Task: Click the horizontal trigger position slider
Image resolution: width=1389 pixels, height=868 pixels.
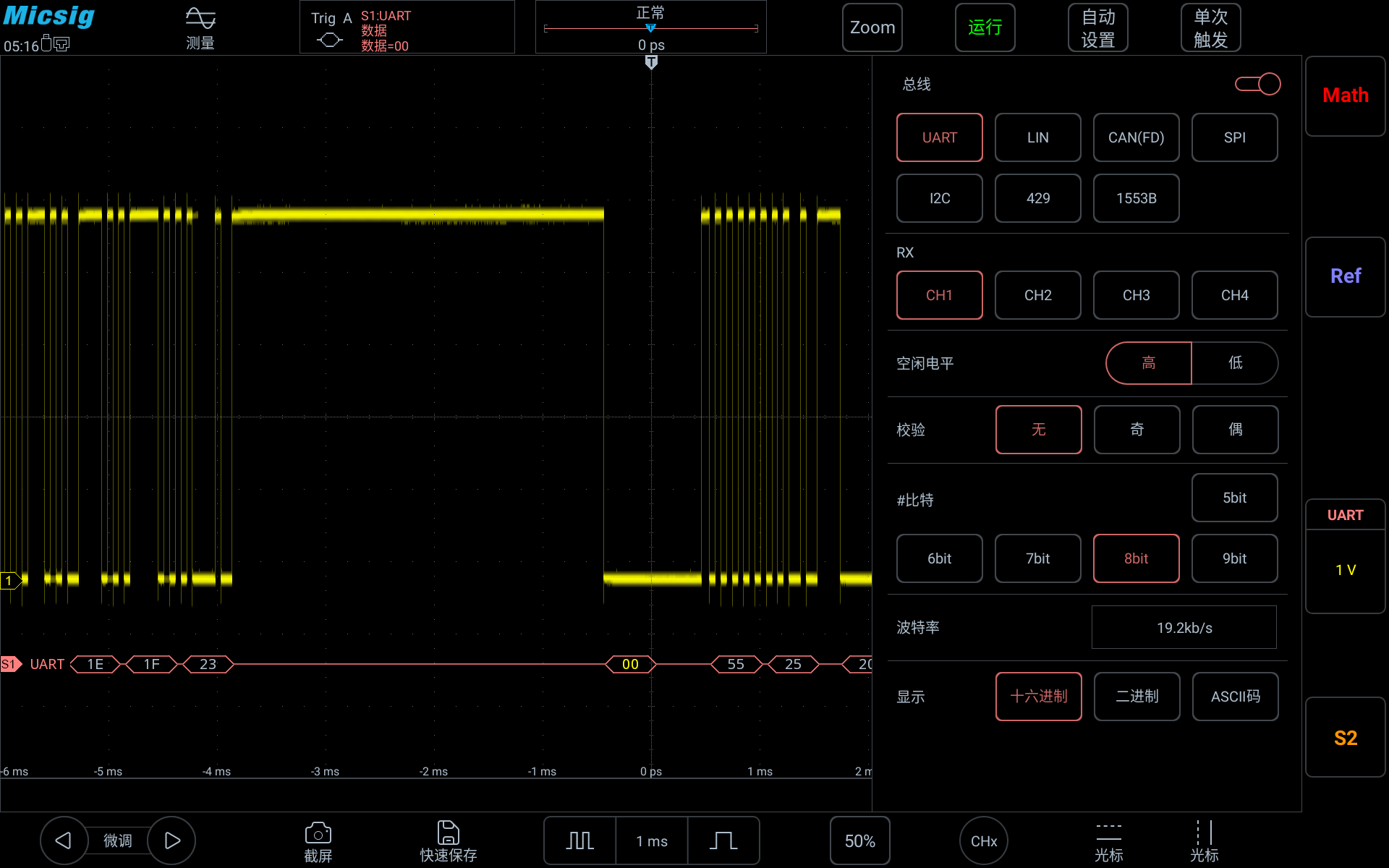Action: 650,28
